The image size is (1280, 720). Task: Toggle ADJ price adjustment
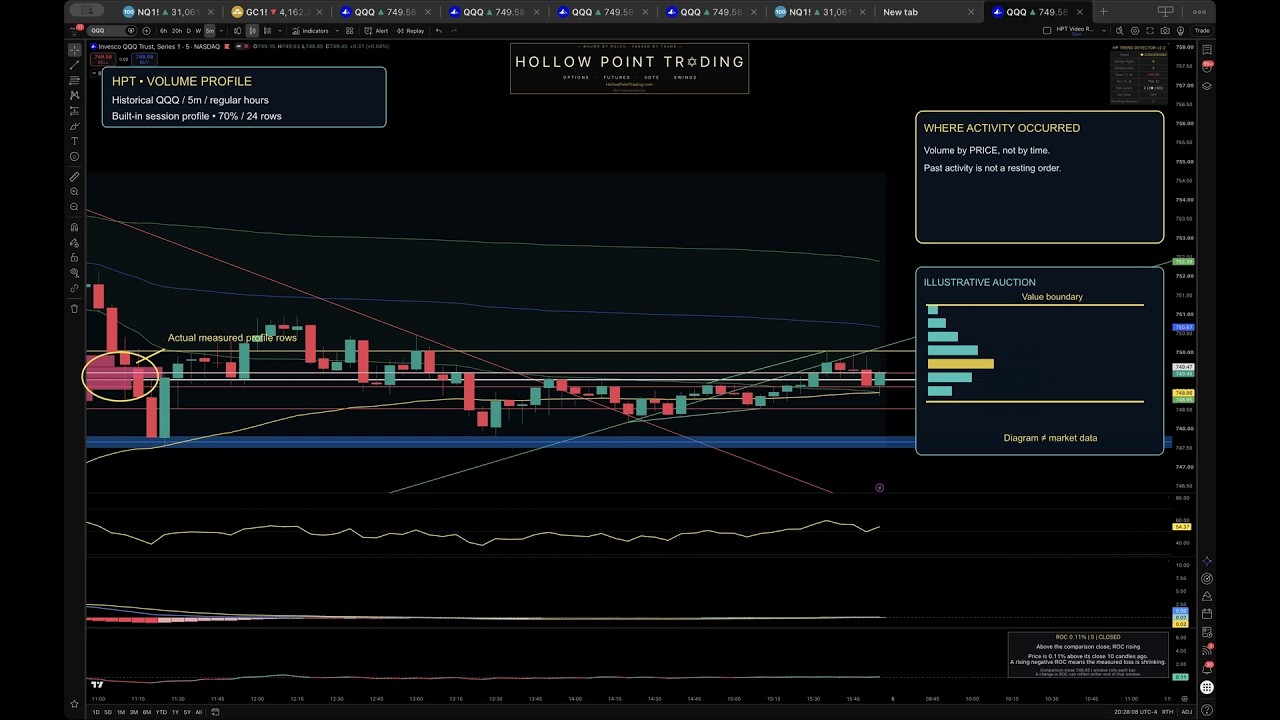point(1187,712)
